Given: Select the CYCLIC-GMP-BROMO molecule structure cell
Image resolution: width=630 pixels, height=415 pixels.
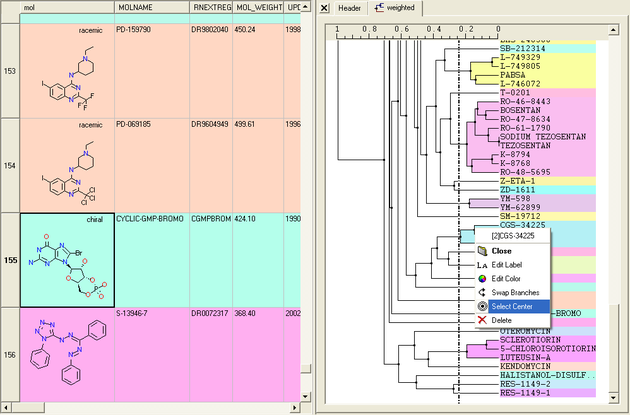Looking at the screenshot, I should [x=68, y=260].
